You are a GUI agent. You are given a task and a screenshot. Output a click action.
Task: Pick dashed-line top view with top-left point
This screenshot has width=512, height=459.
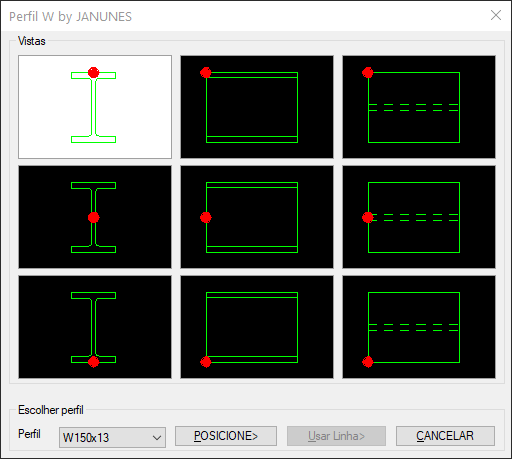[x=419, y=107]
